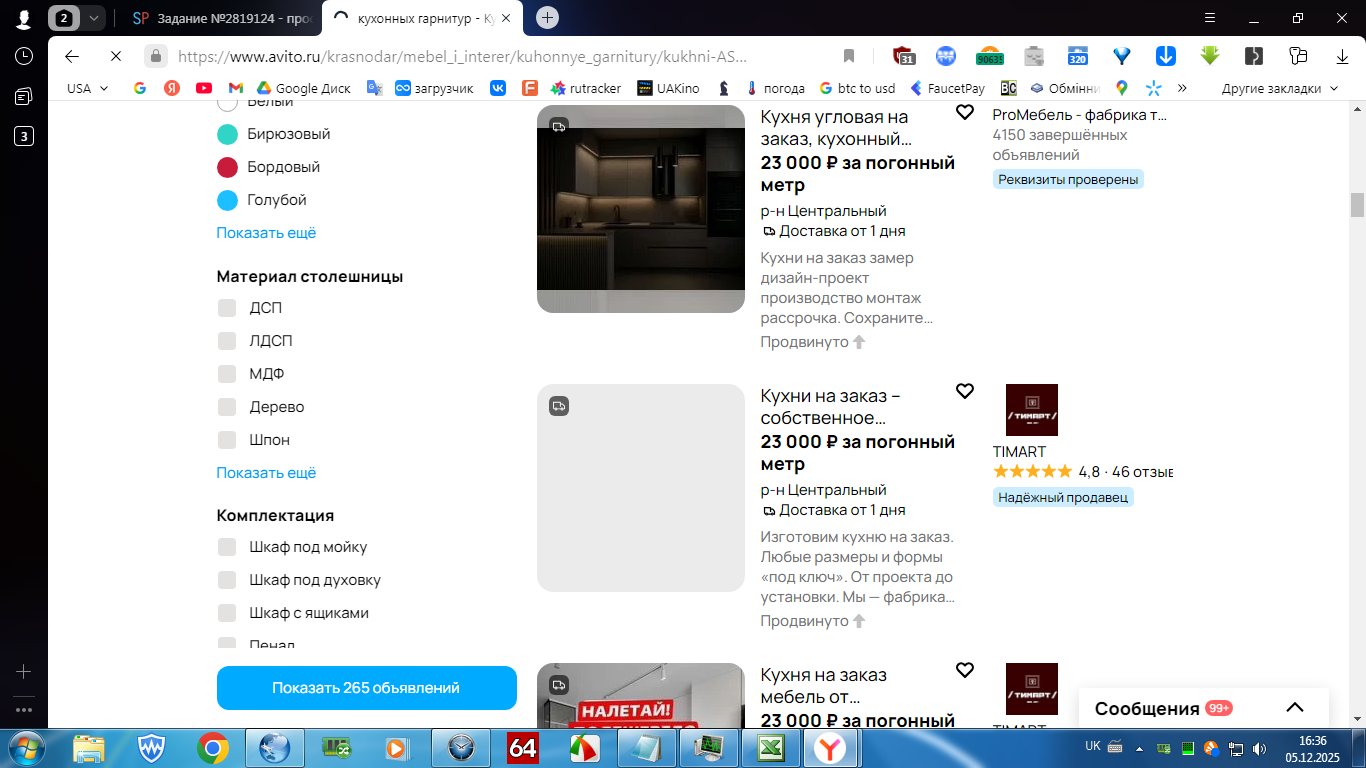Image resolution: width=1366 pixels, height=768 pixels.
Task: Open the 'погода' bookmark
Action: pos(775,88)
